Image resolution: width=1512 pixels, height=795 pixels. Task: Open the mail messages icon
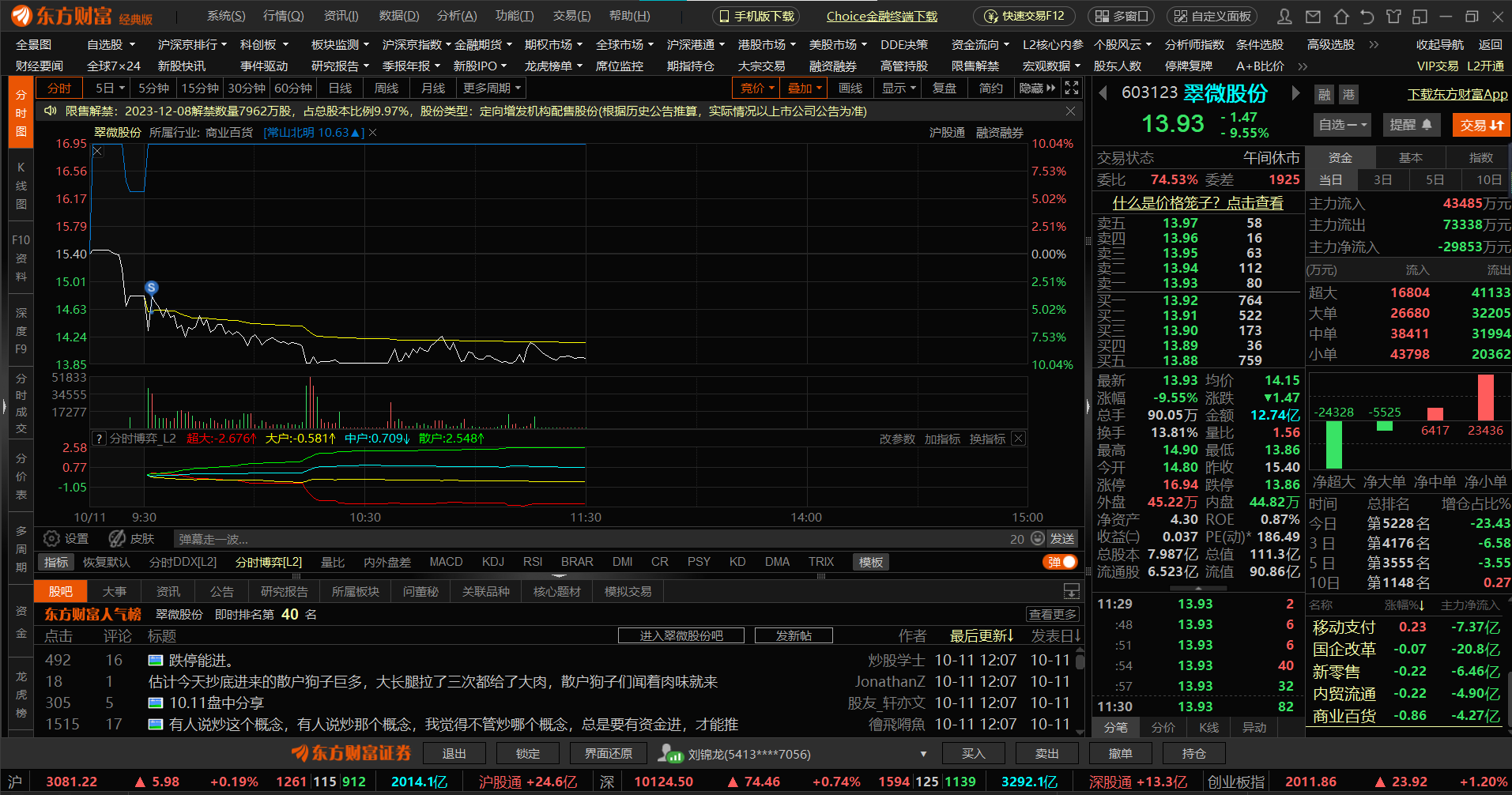pyautogui.click(x=1313, y=17)
